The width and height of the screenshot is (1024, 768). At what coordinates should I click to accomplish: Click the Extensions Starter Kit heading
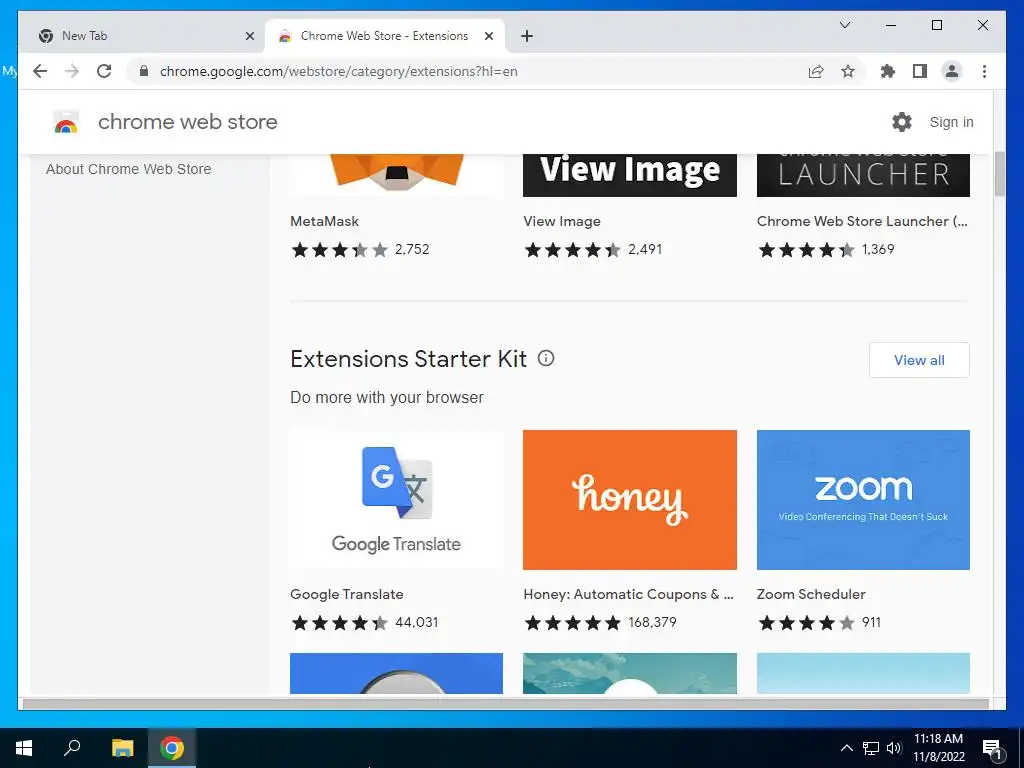(x=408, y=359)
